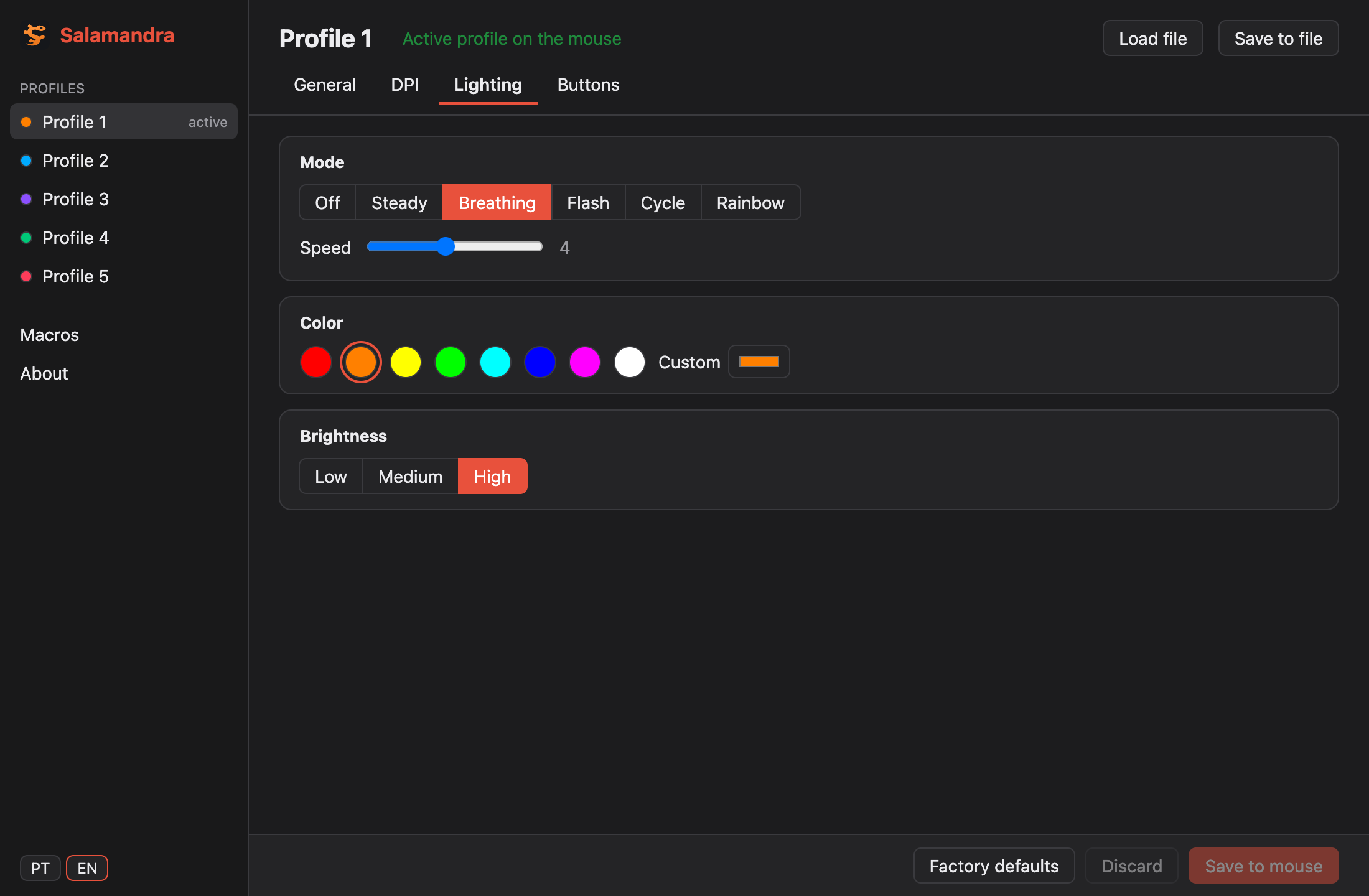
Task: Set brightness to Medium
Action: click(x=410, y=477)
